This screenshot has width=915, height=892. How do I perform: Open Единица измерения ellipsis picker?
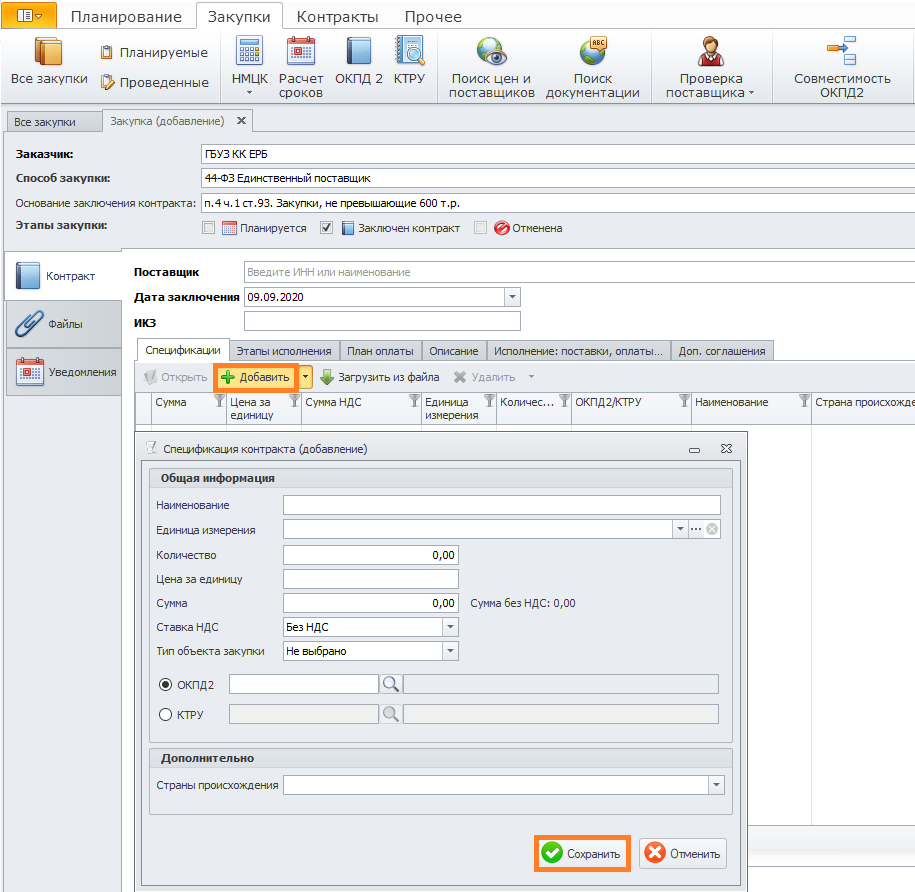tap(696, 529)
